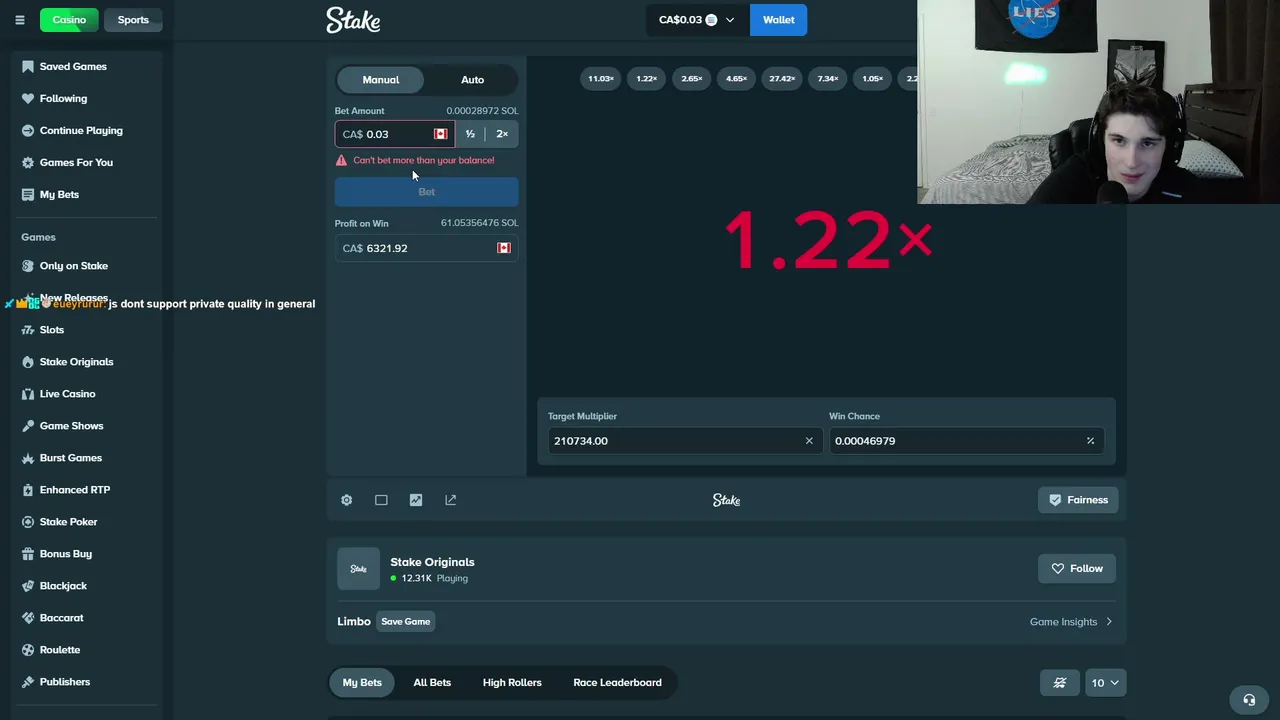Open Stake Poker in the sidebar

click(x=68, y=522)
